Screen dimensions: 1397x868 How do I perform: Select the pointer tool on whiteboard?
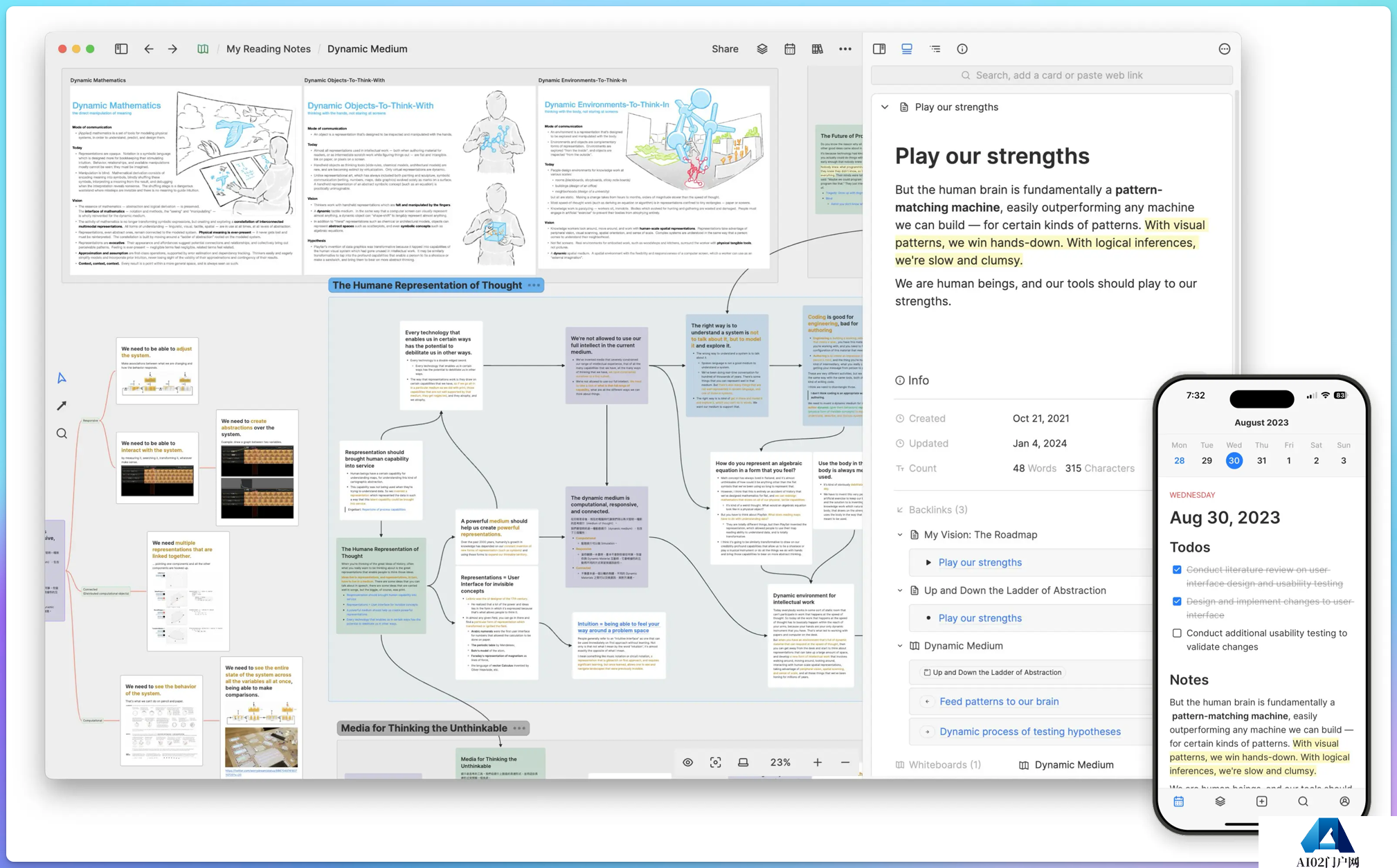[62, 378]
